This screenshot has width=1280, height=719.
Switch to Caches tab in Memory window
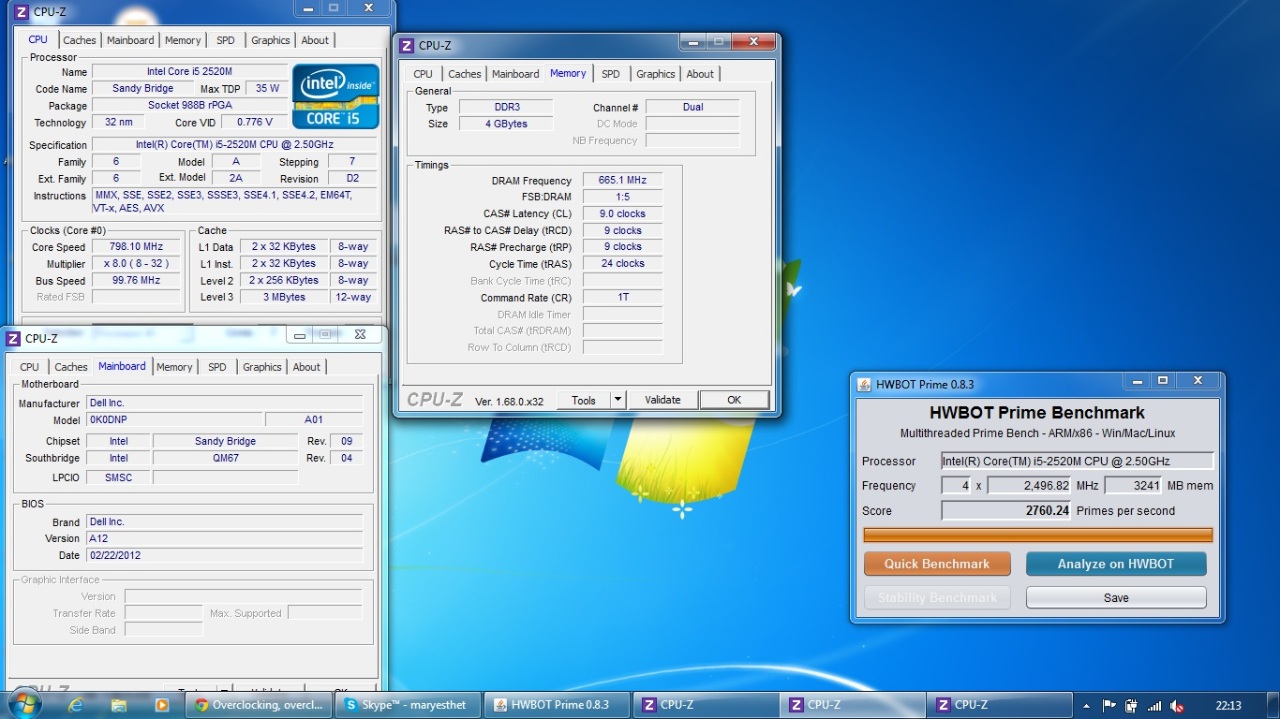[464, 74]
